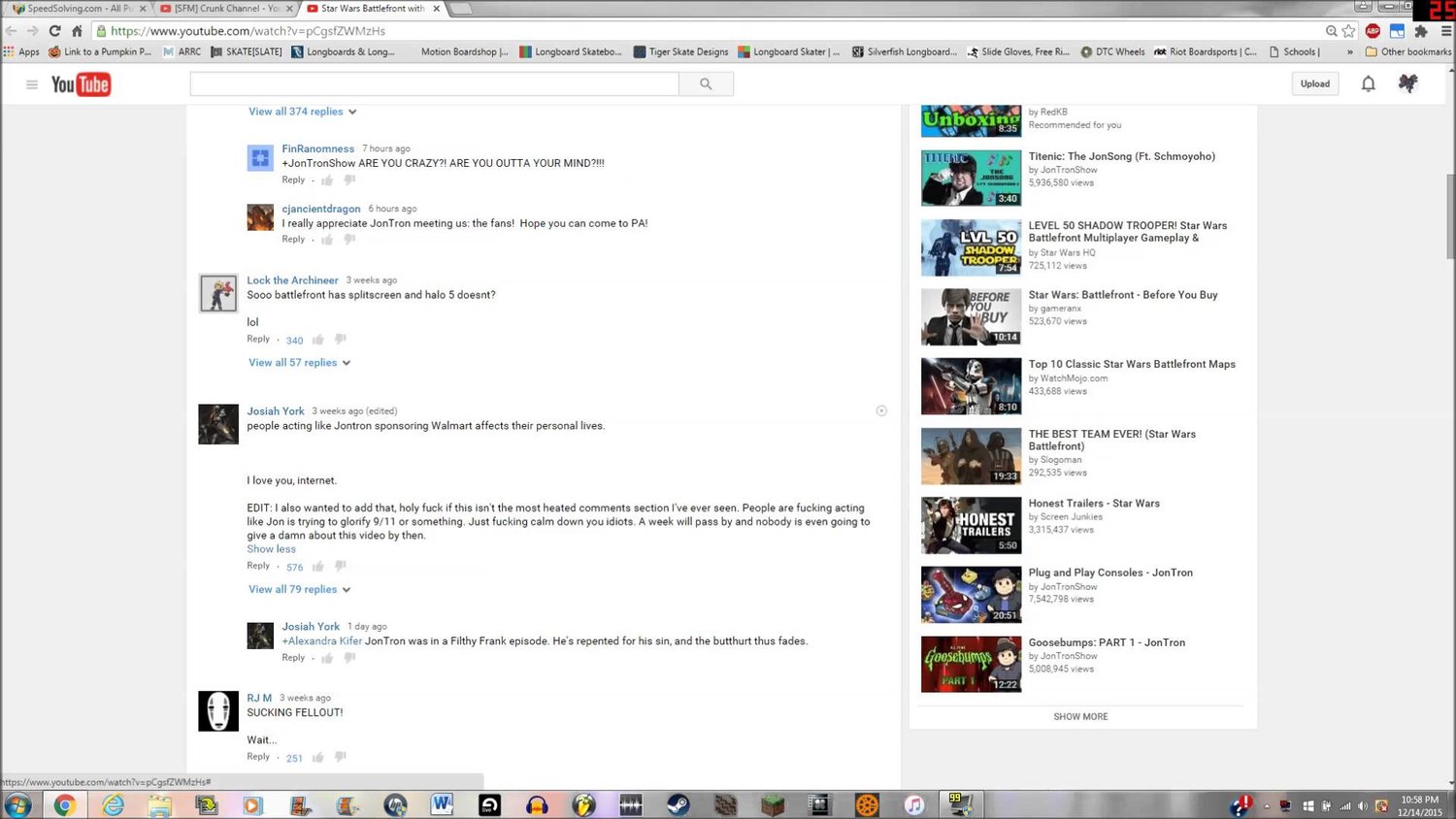Screen dimensions: 1456x819
Task: Expand View all 374 replies
Action: pyautogui.click(x=302, y=112)
